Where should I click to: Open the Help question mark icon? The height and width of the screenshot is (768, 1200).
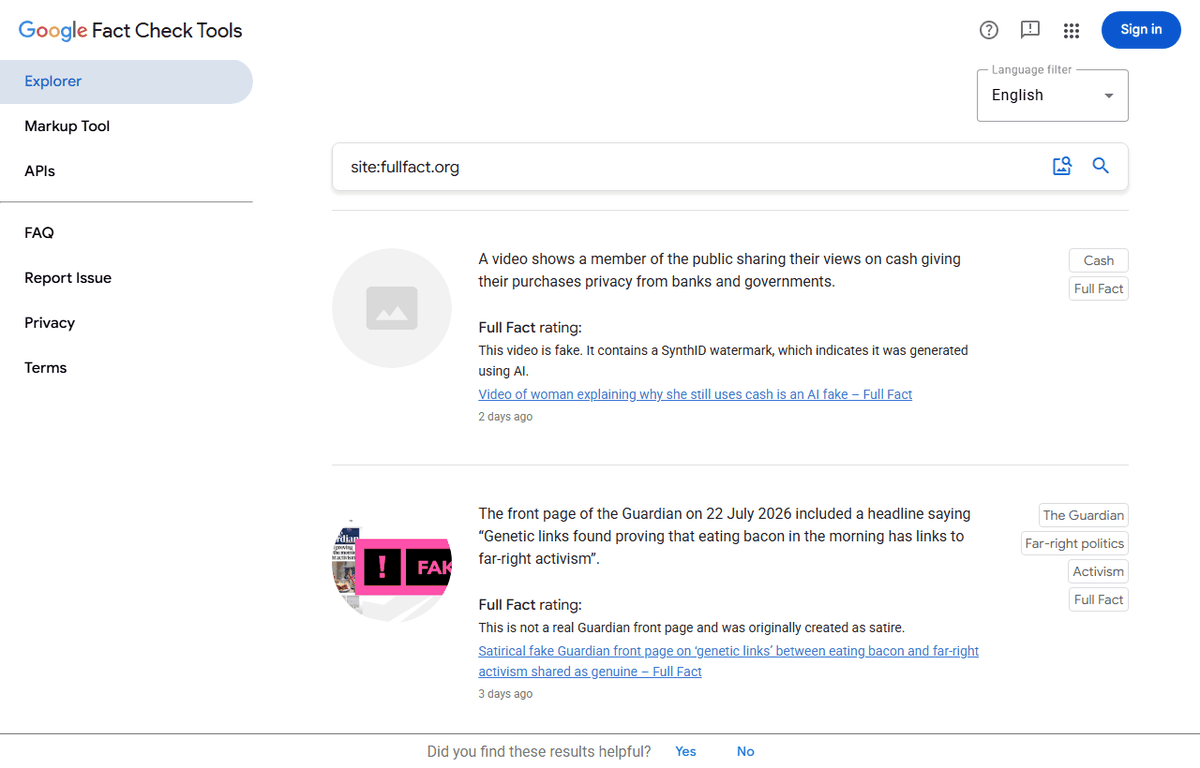989,30
